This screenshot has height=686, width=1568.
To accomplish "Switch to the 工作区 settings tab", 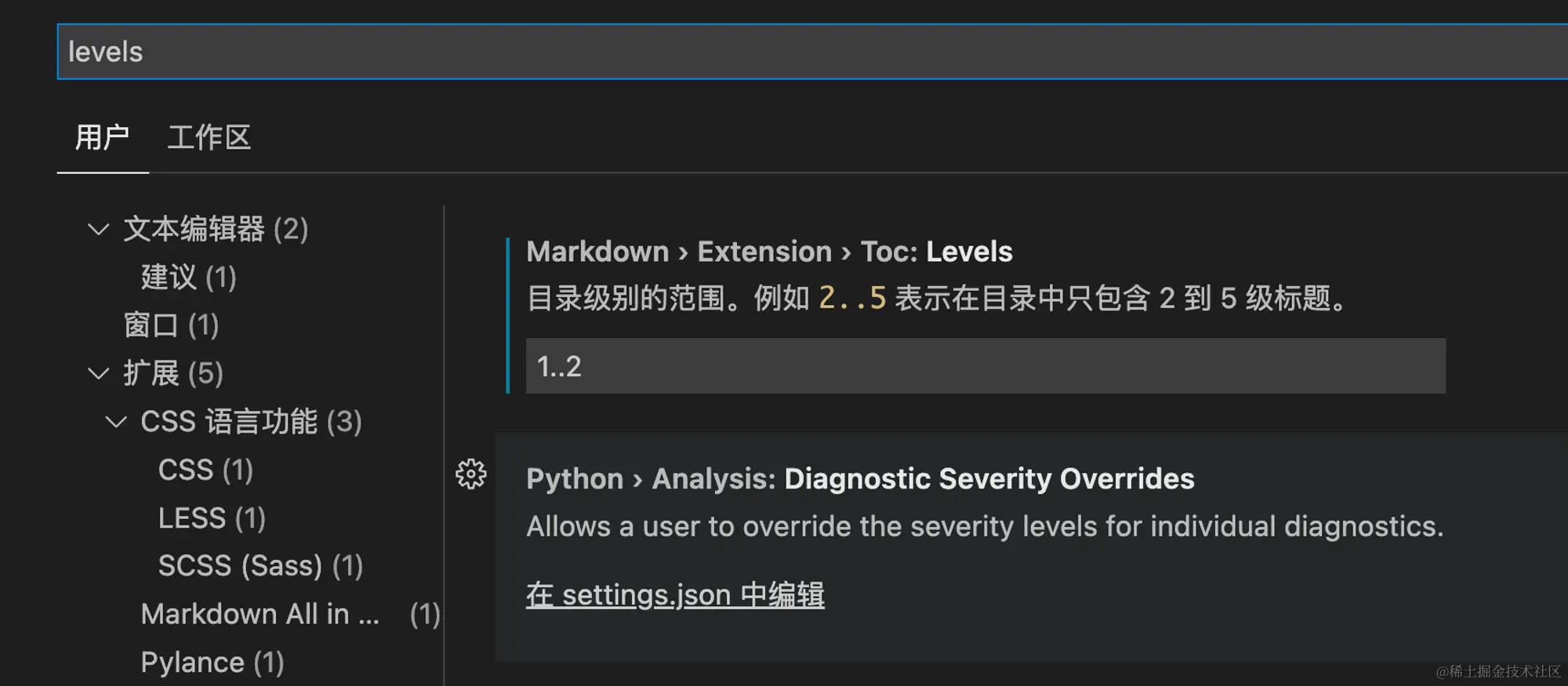I will 209,138.
